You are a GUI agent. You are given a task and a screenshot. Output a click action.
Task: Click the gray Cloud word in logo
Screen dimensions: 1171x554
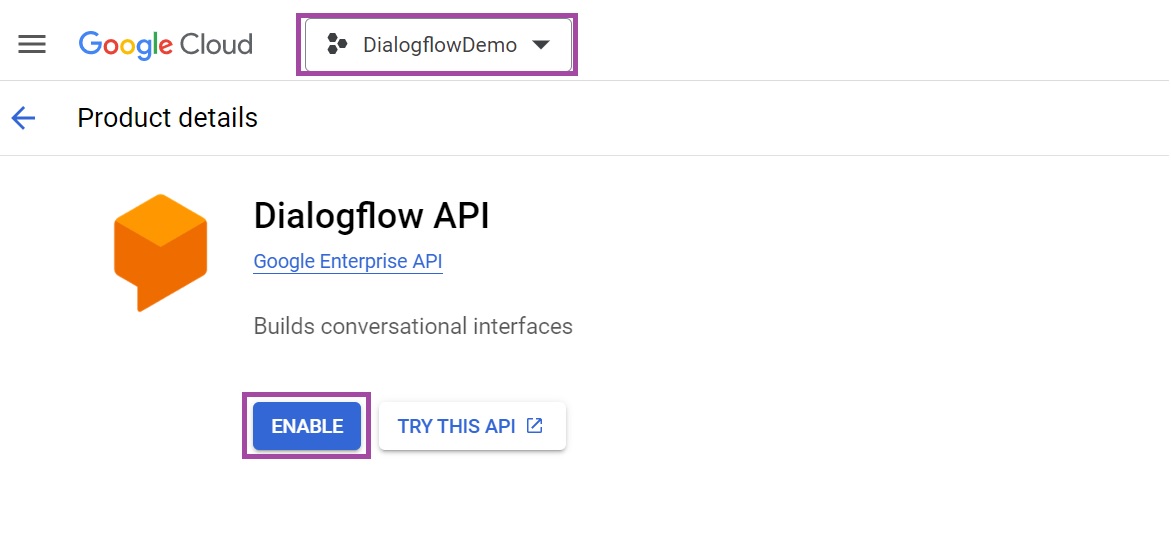click(216, 45)
